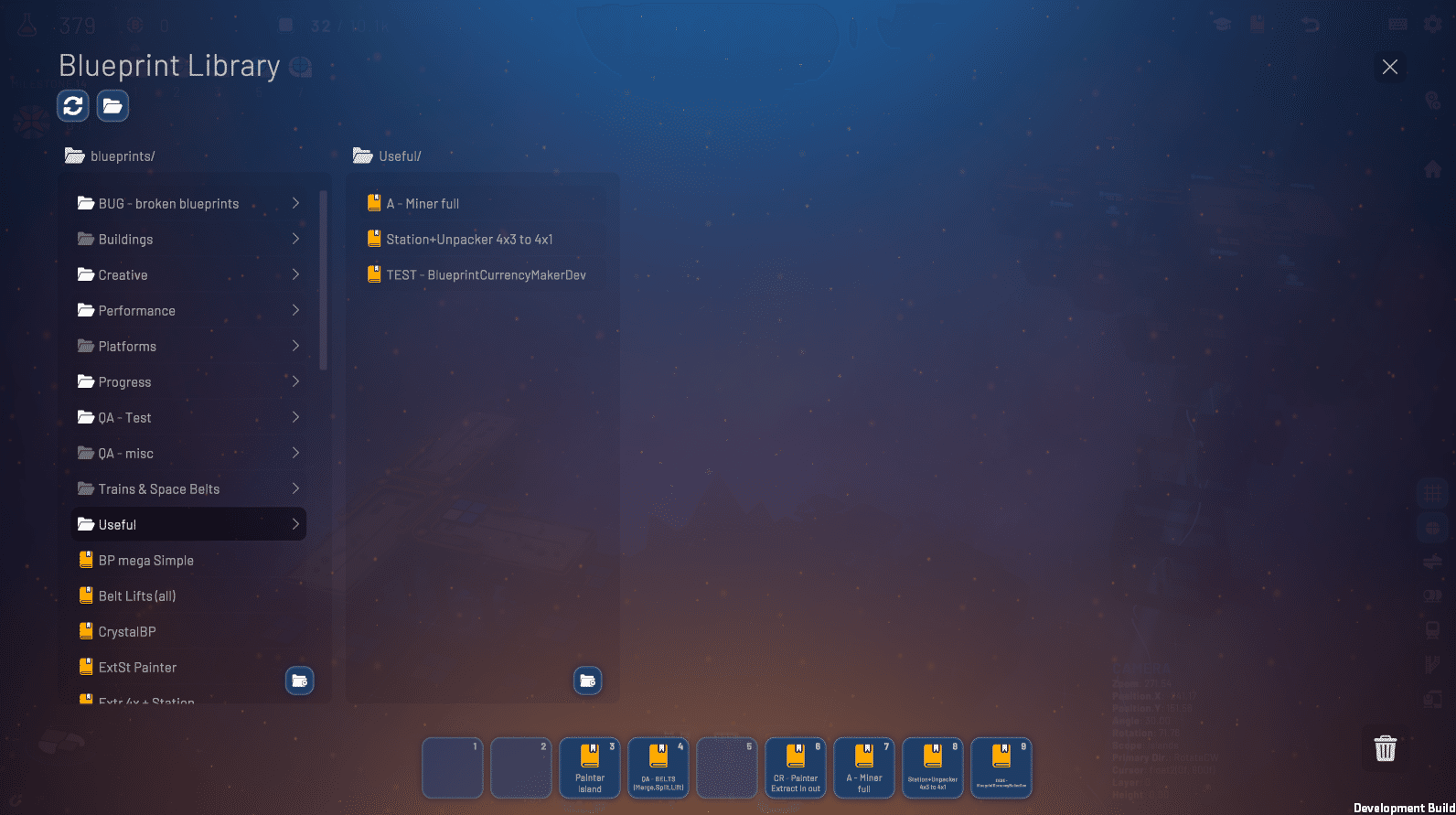The image size is (1456, 815).
Task: Expand the BUG - broken blueprints chevron
Action: pyautogui.click(x=295, y=203)
